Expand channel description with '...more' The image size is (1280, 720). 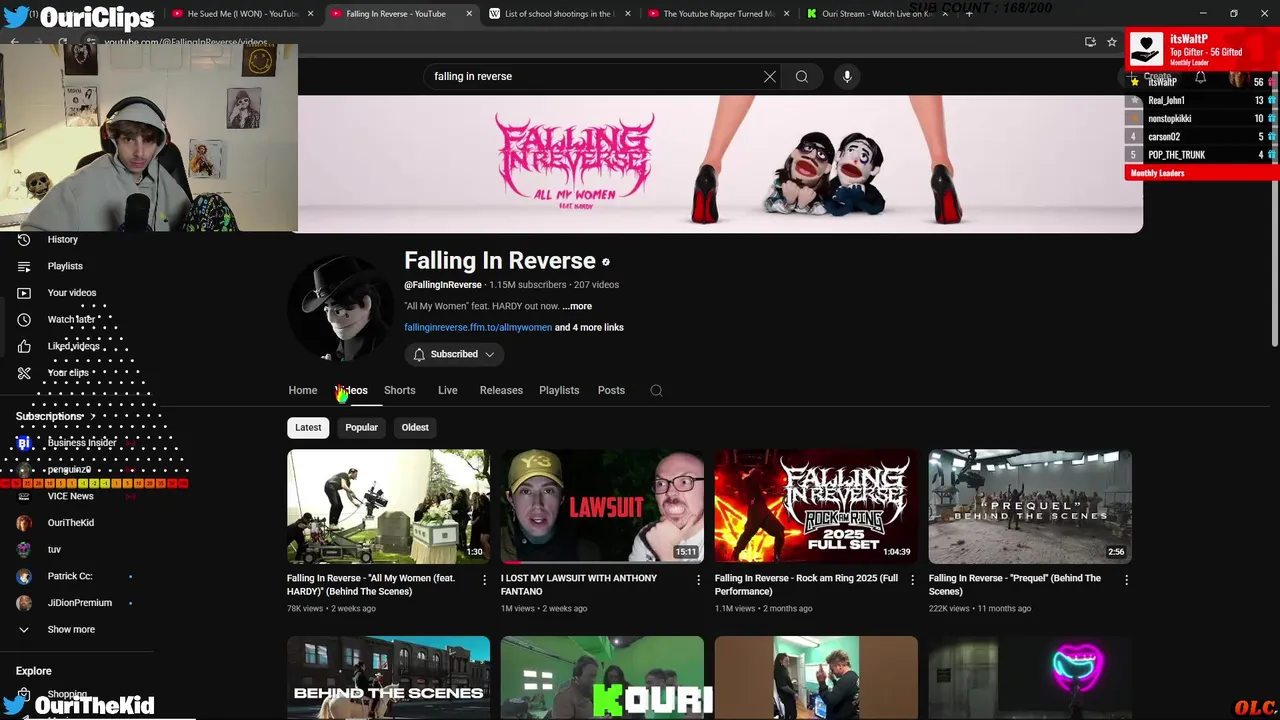pos(577,306)
